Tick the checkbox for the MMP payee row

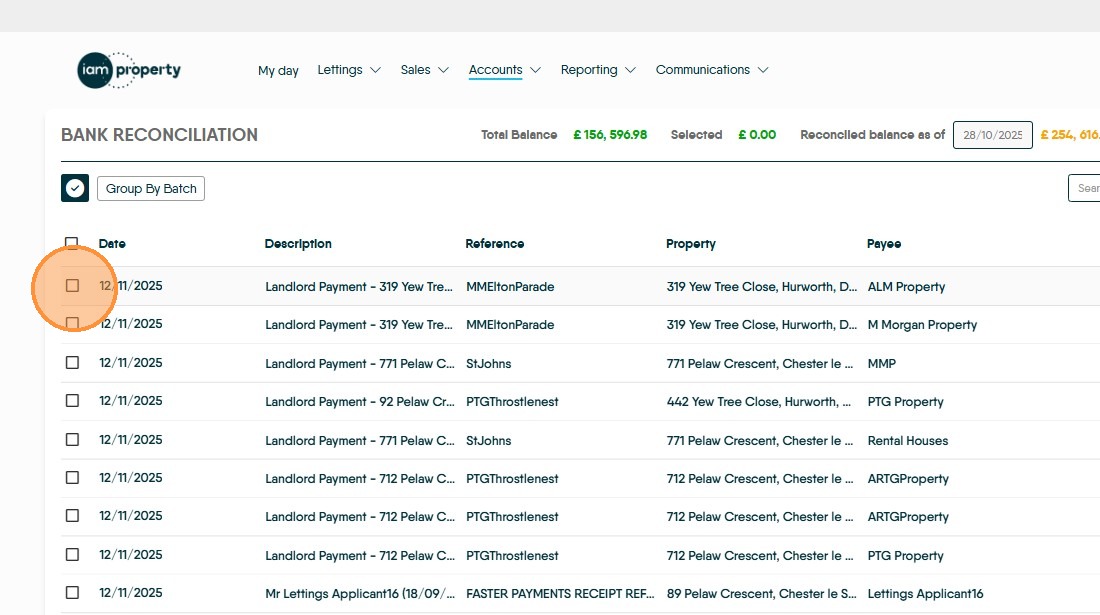coord(72,363)
